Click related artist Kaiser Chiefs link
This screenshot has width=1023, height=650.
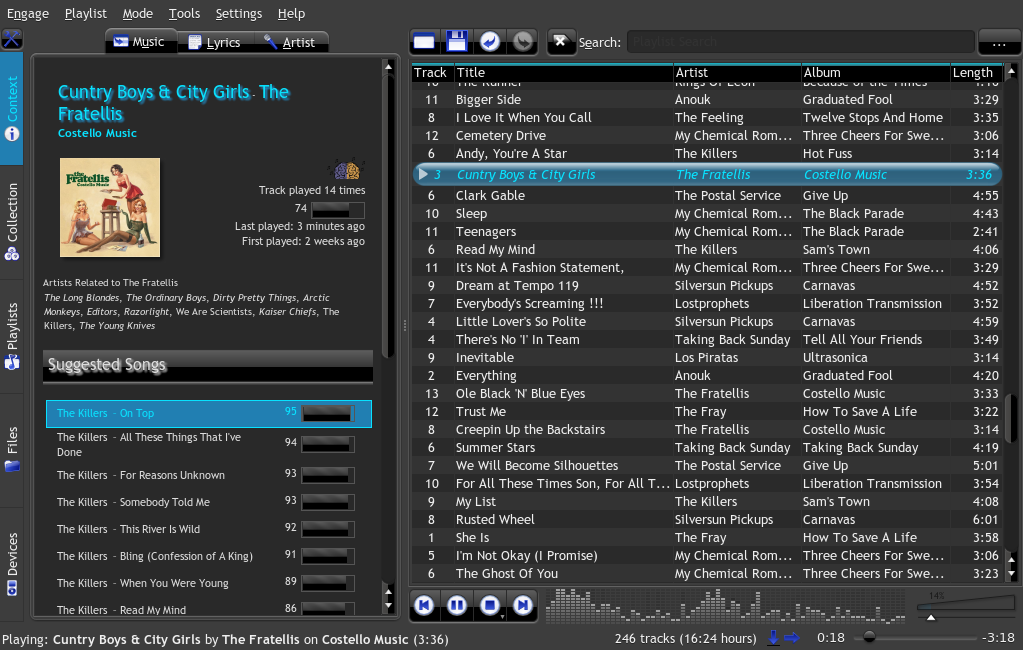click(288, 312)
